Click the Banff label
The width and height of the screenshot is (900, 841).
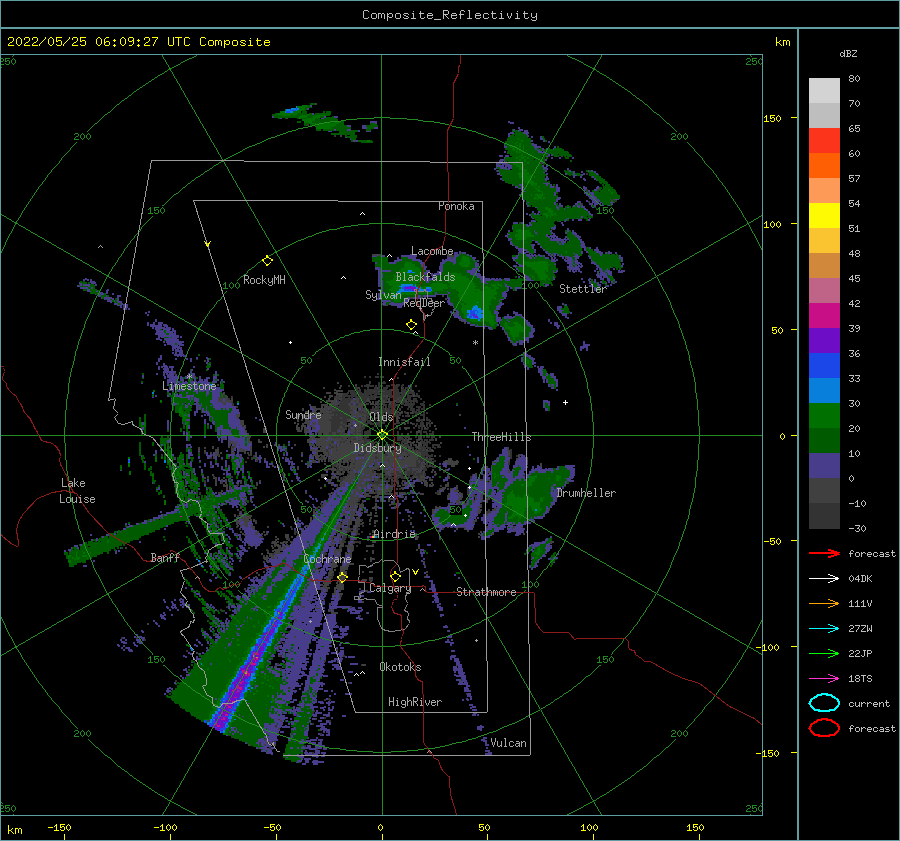click(x=165, y=557)
